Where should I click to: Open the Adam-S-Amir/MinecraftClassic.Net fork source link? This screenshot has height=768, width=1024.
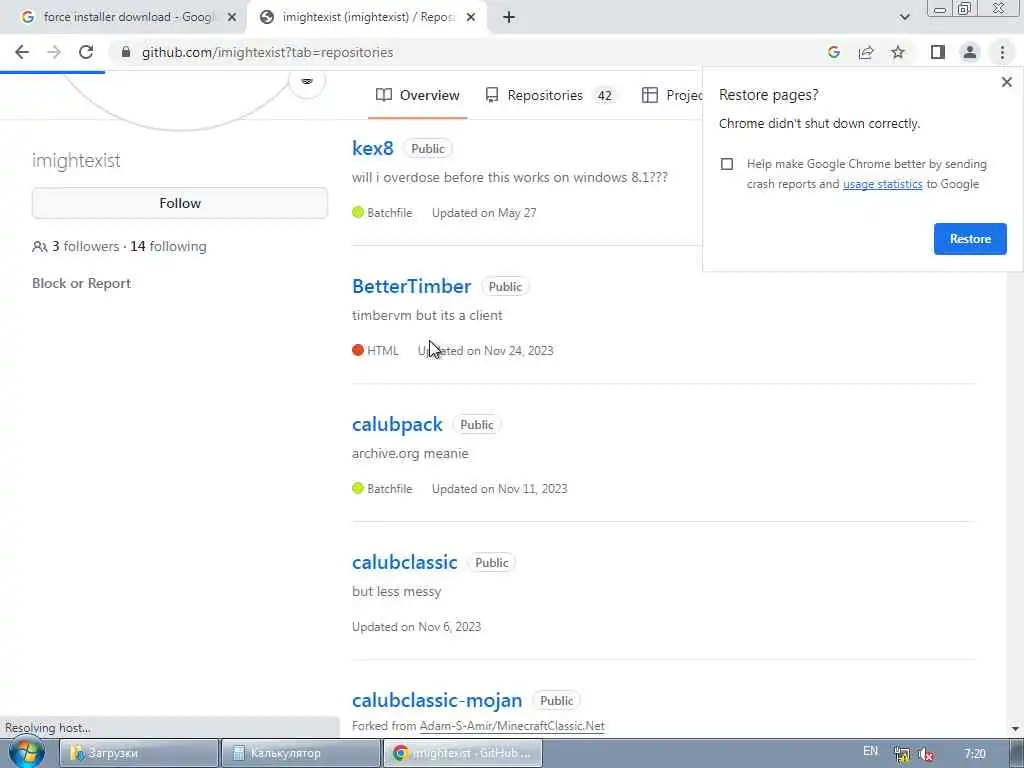click(512, 726)
